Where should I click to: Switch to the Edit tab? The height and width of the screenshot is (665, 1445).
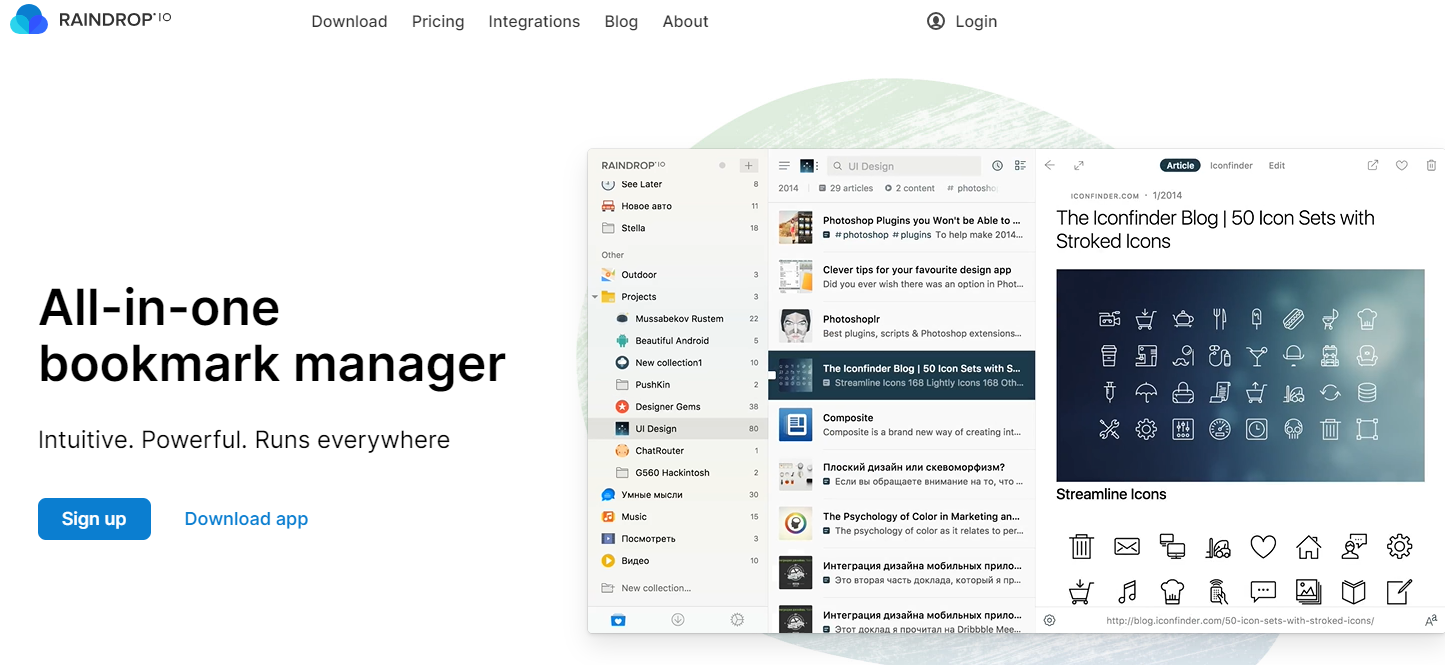(x=1277, y=166)
